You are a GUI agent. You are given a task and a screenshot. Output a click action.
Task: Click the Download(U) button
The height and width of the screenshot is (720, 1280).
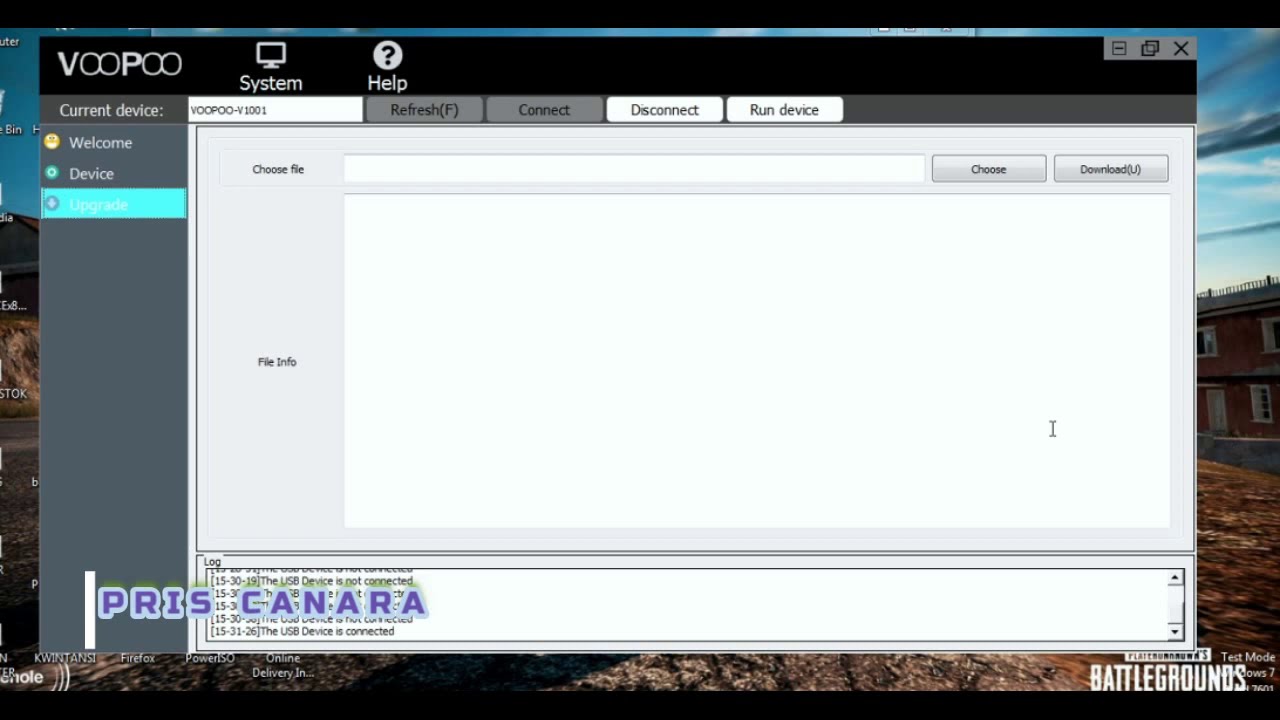1110,169
